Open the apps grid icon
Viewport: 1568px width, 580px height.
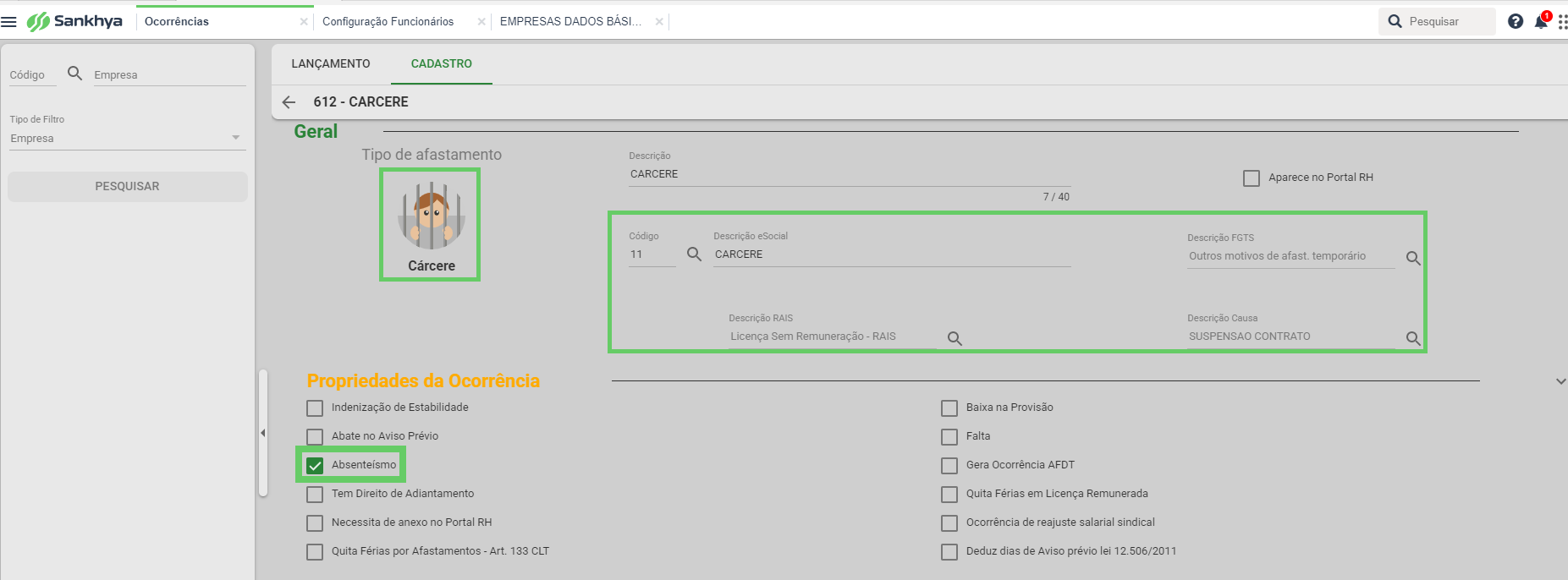(1562, 21)
